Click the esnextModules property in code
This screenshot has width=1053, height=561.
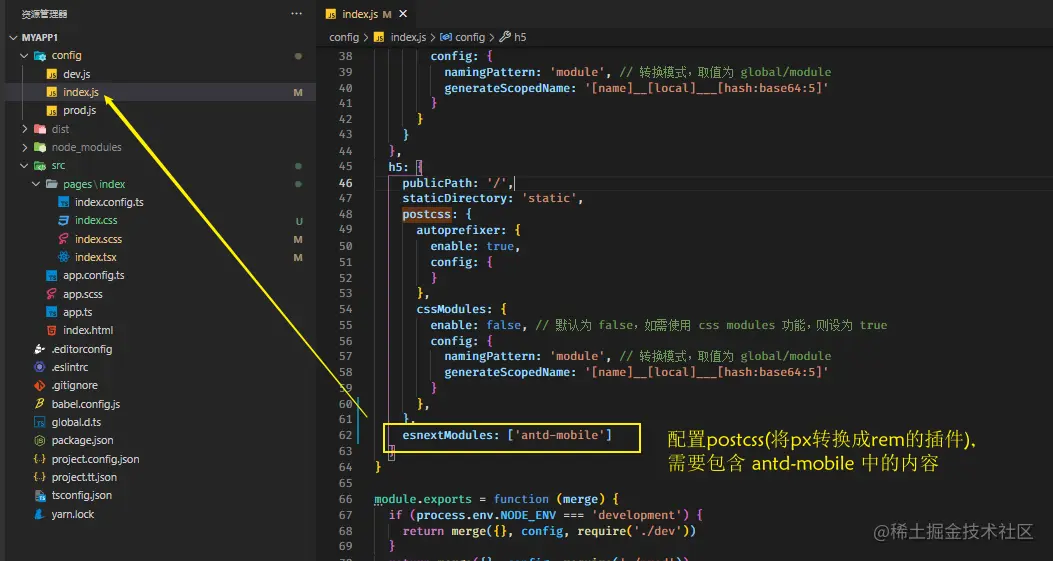coord(447,435)
